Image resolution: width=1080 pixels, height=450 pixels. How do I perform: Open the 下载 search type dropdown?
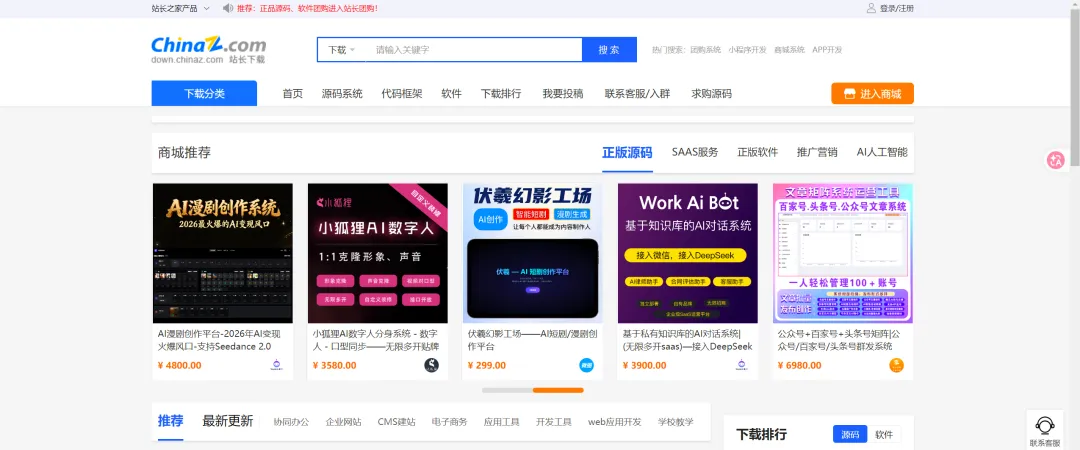[341, 50]
